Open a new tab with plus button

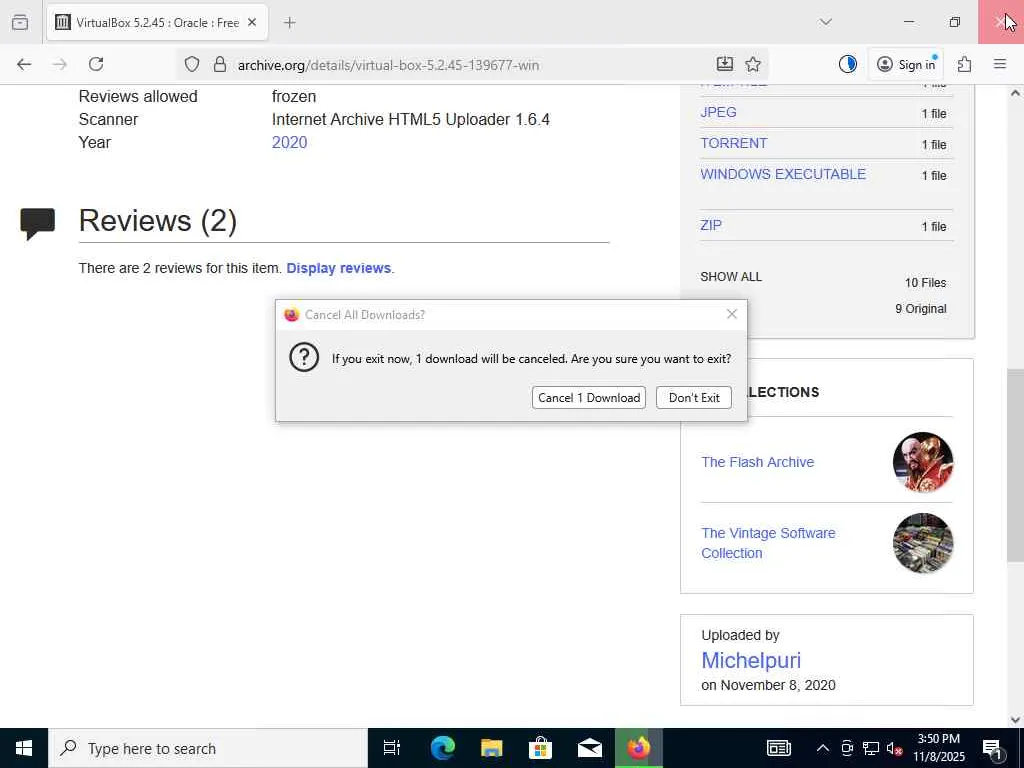[290, 22]
